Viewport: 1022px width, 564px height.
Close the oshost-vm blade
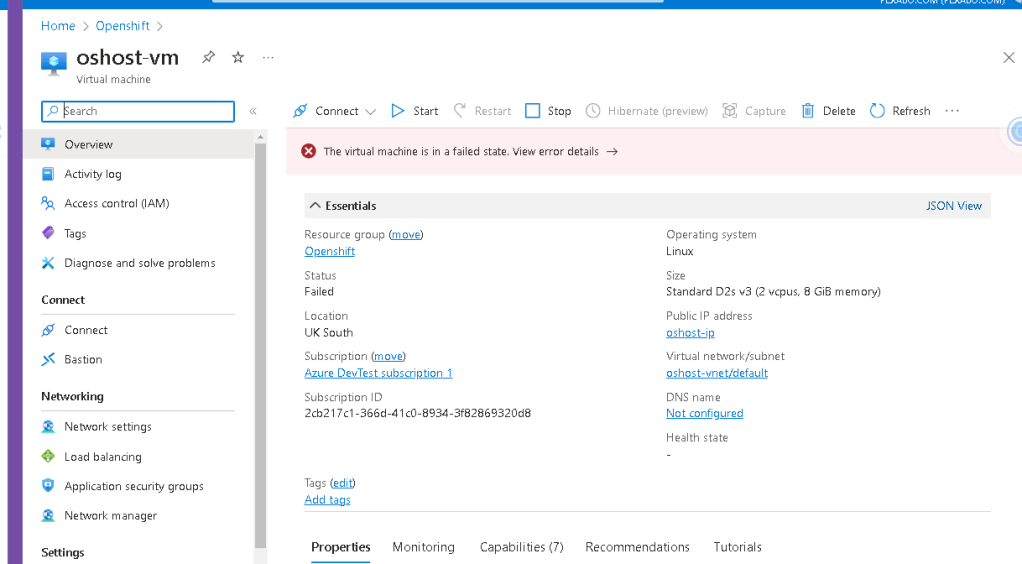point(1008,57)
